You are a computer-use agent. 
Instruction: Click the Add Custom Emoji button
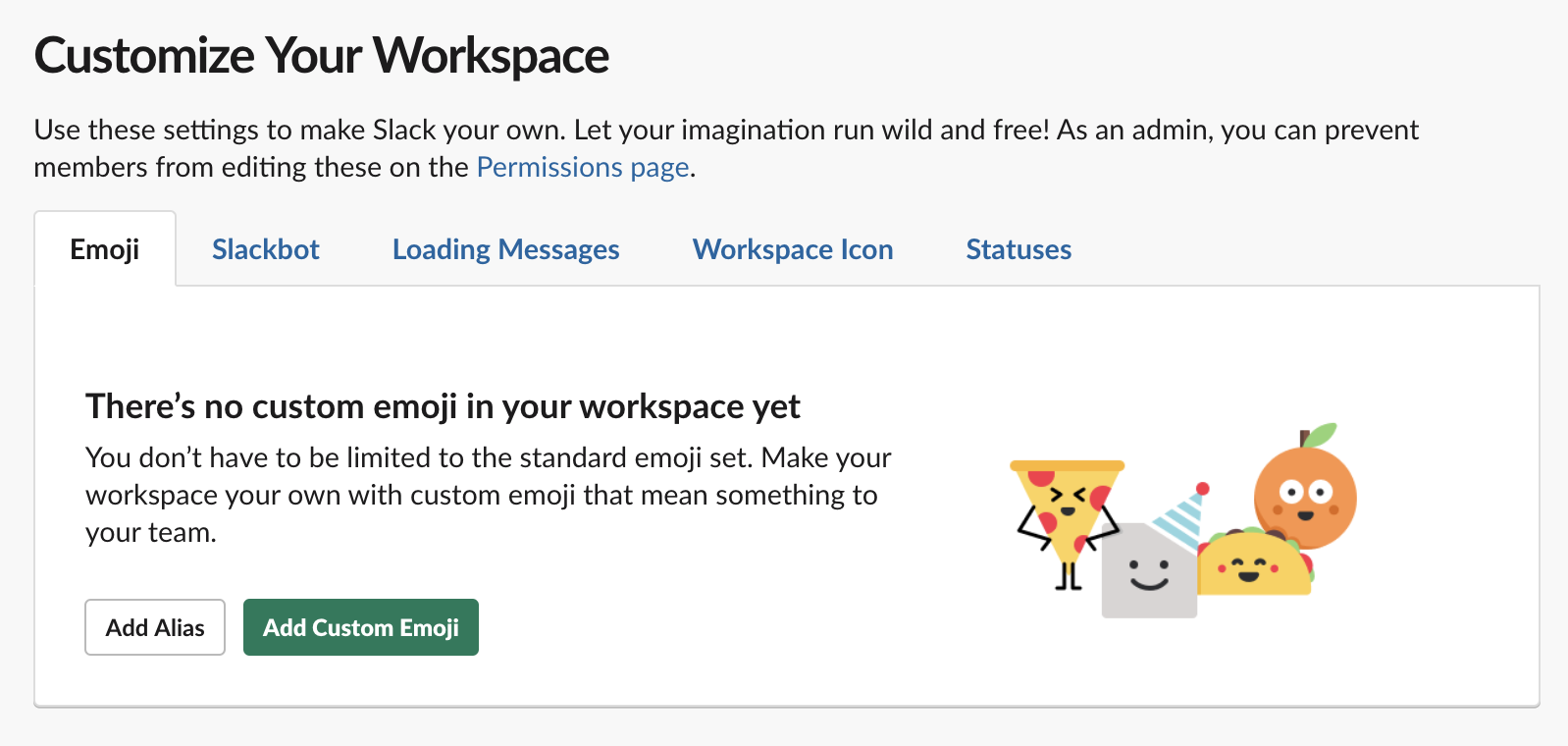click(361, 627)
